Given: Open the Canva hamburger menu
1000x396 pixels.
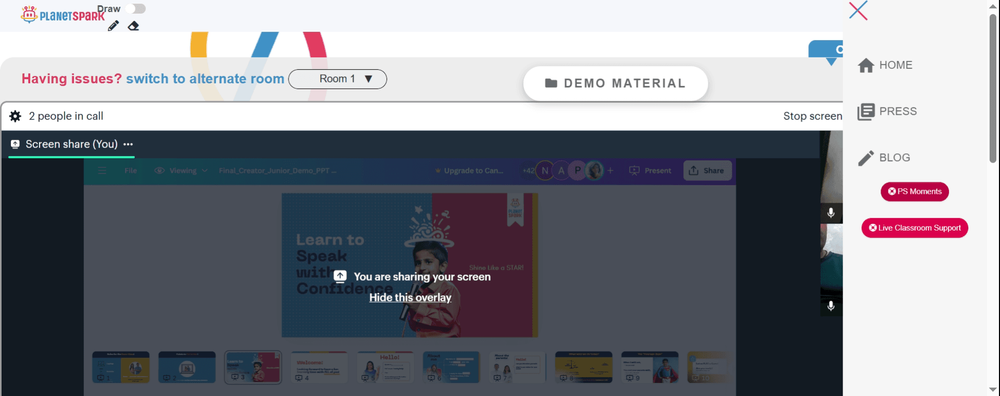Looking at the screenshot, I should (x=101, y=170).
